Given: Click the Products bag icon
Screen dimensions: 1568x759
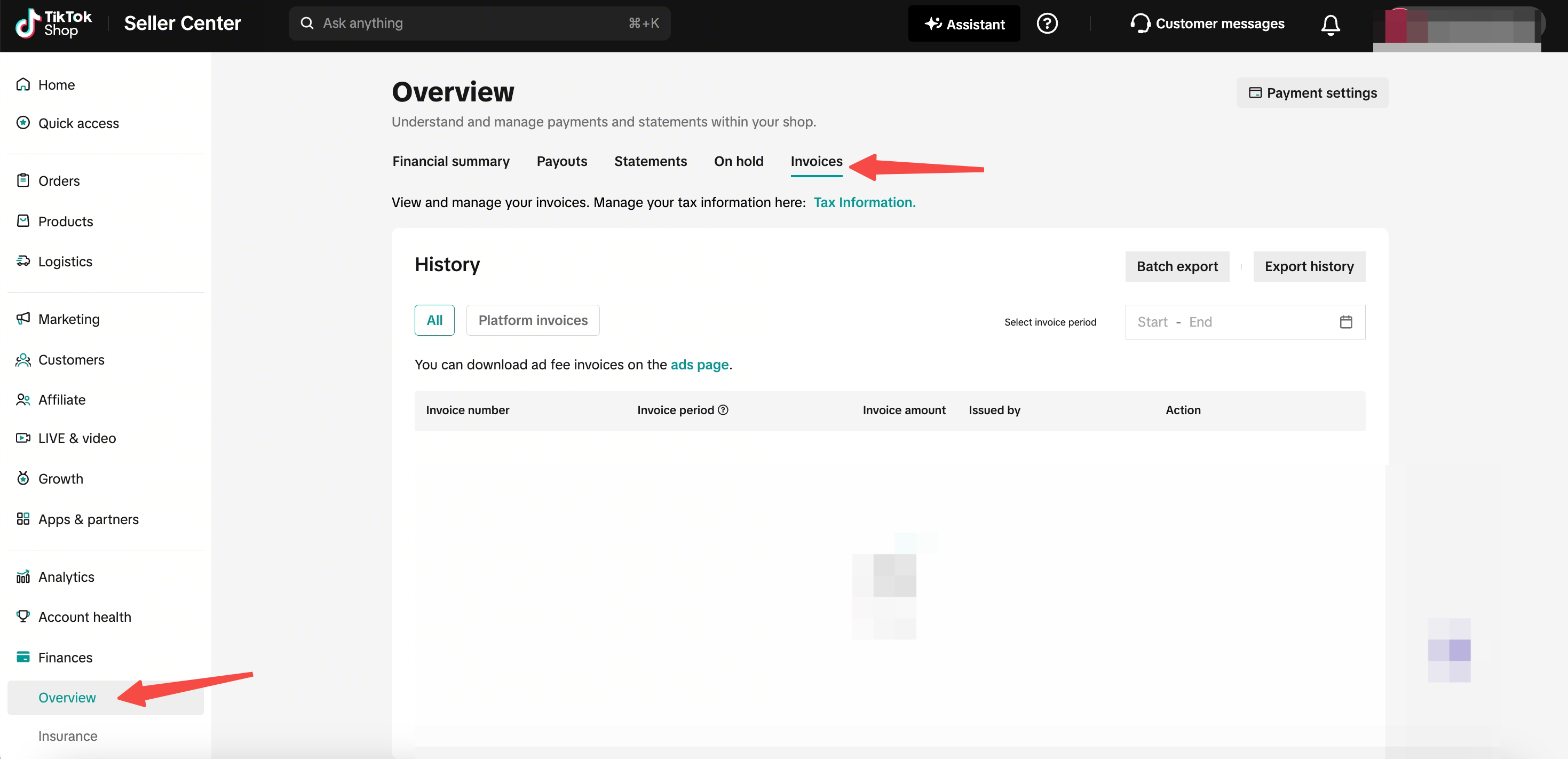Looking at the screenshot, I should tap(23, 221).
